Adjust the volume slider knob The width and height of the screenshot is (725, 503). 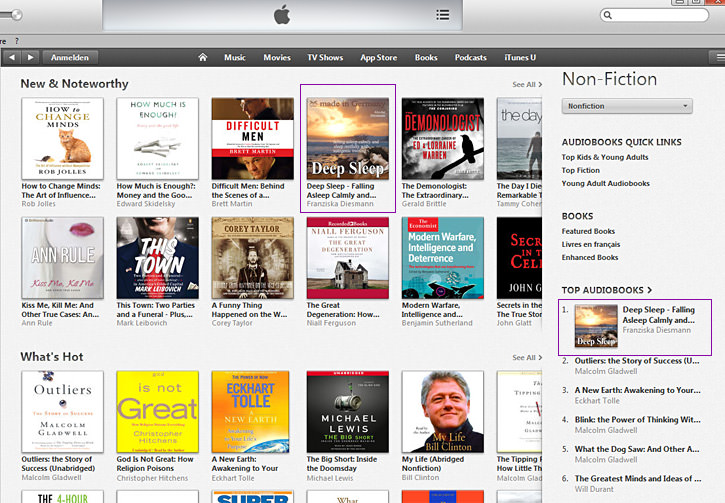point(17,15)
